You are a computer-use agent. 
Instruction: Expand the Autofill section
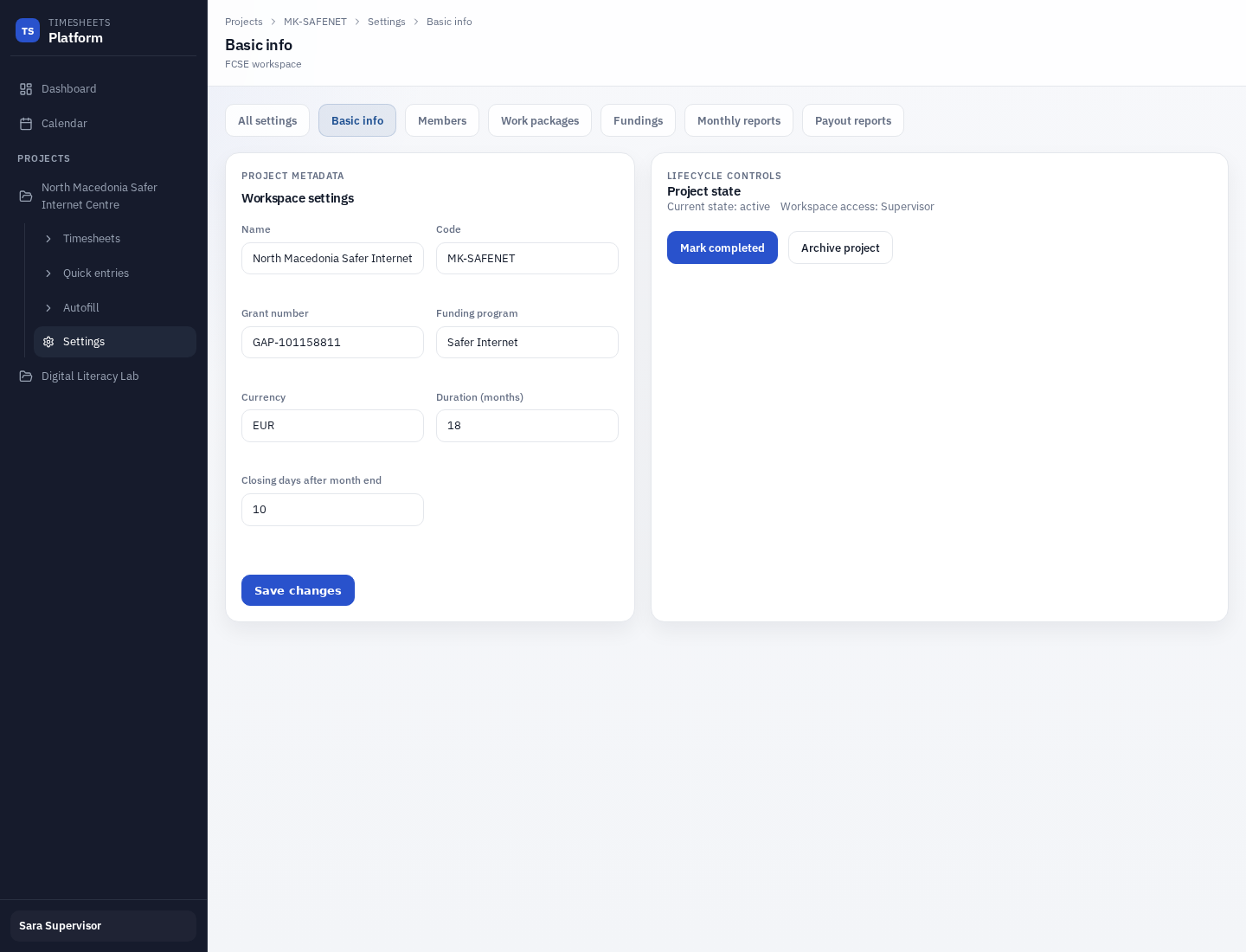pos(49,308)
